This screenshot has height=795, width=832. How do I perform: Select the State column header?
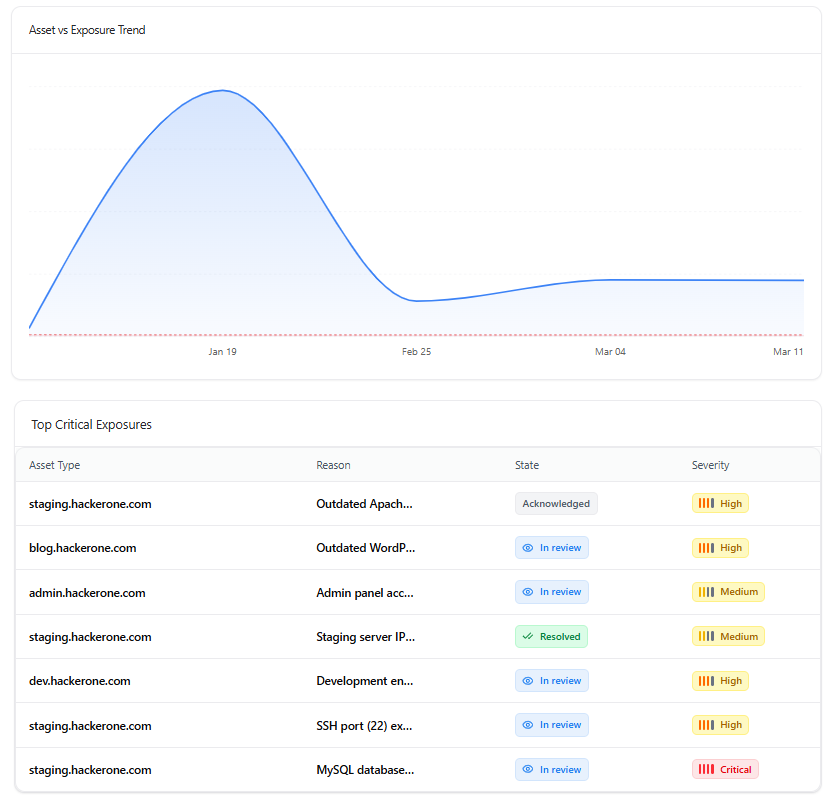click(527, 465)
